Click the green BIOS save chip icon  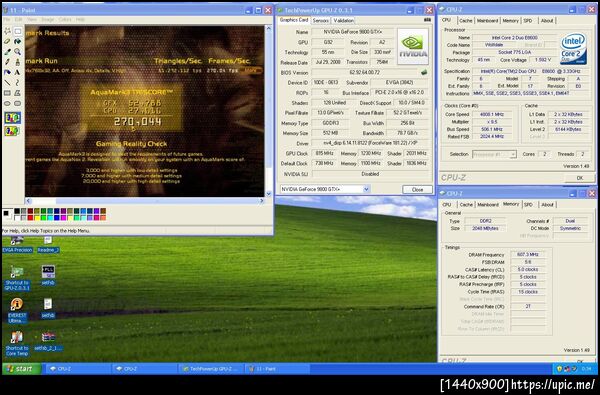point(424,72)
